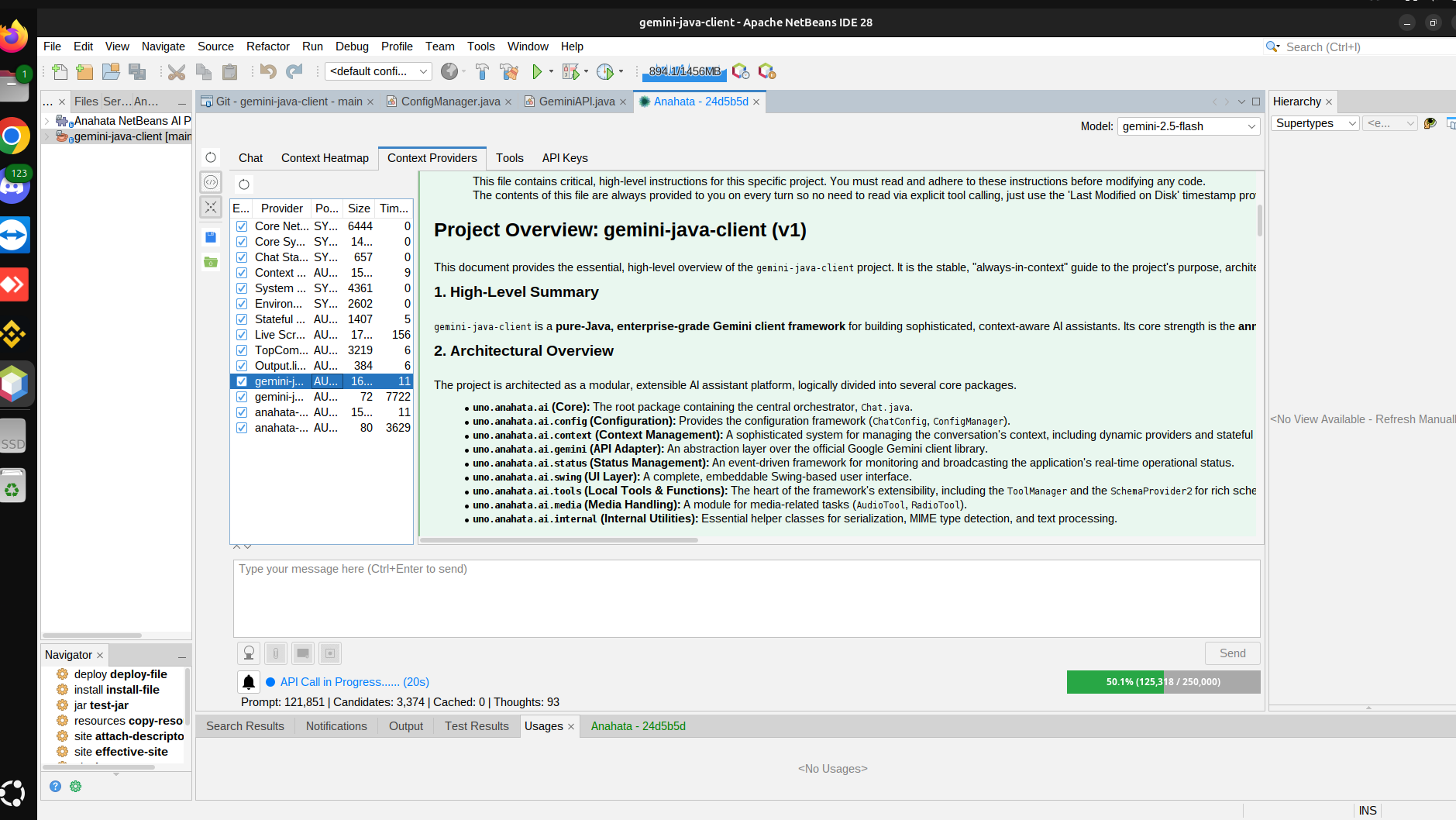Click the token usage progress bar
This screenshot has height=820, width=1456.
(1163, 682)
